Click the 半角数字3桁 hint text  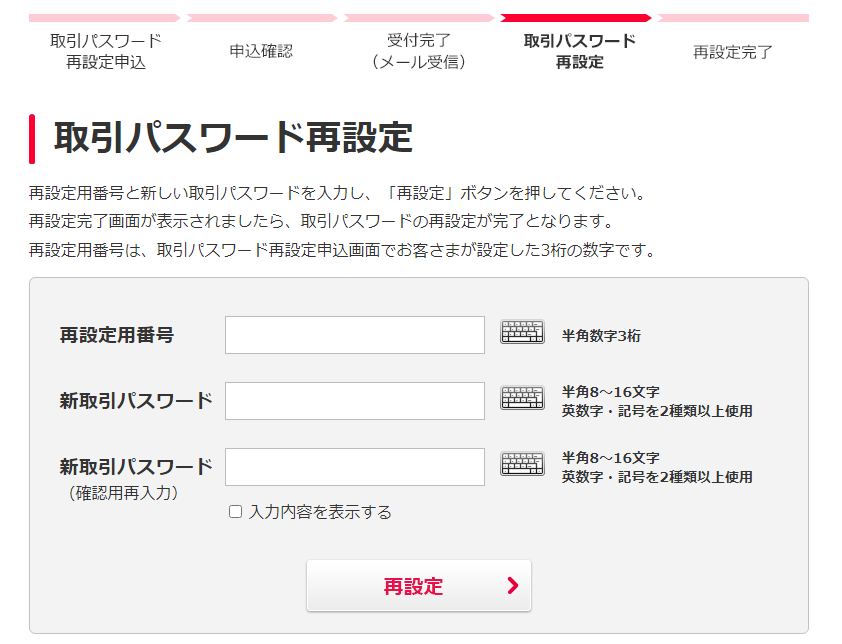tap(601, 336)
